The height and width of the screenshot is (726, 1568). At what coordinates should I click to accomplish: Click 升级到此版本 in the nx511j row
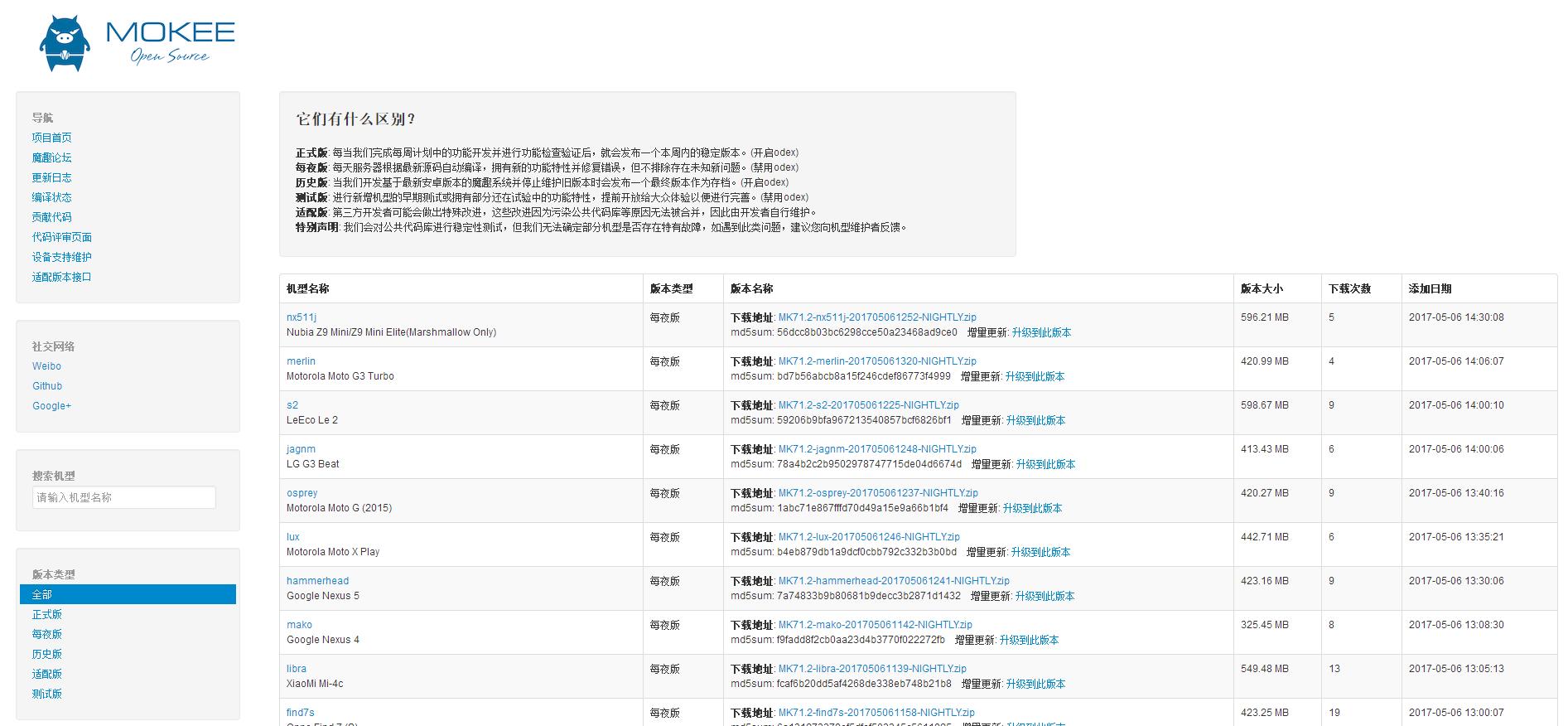click(1041, 332)
